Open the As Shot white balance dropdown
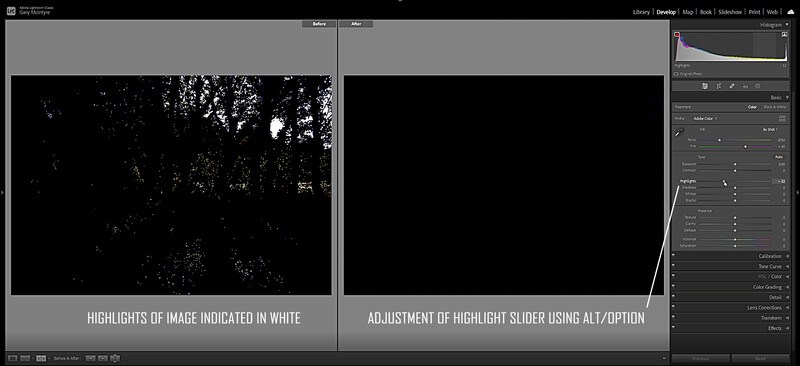The height and width of the screenshot is (366, 800). (x=770, y=130)
